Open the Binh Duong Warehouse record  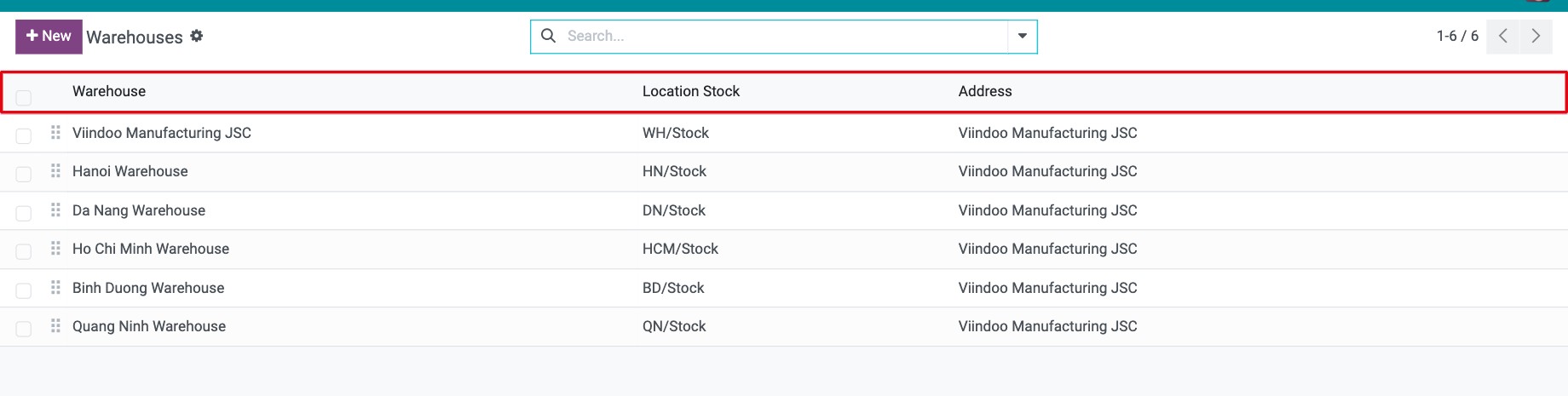[x=148, y=288]
